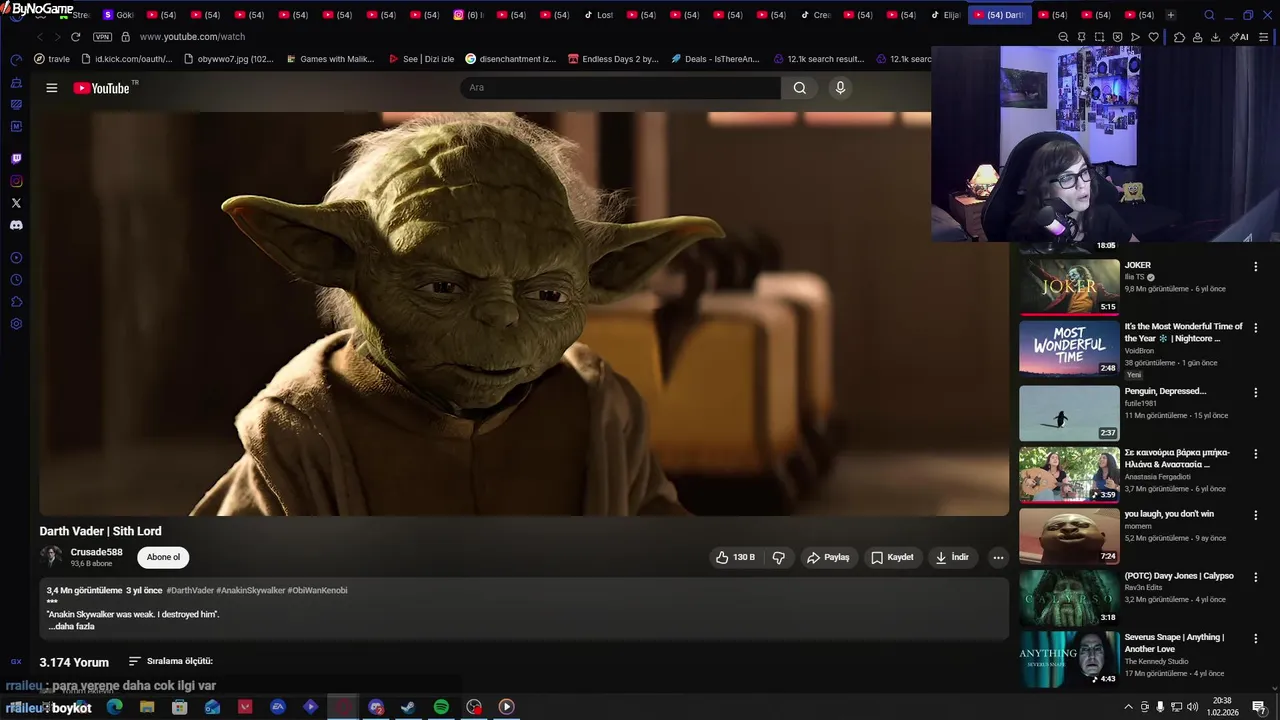Open the Discord icon in the sidebar
This screenshot has width=1280, height=720.
pos(16,225)
